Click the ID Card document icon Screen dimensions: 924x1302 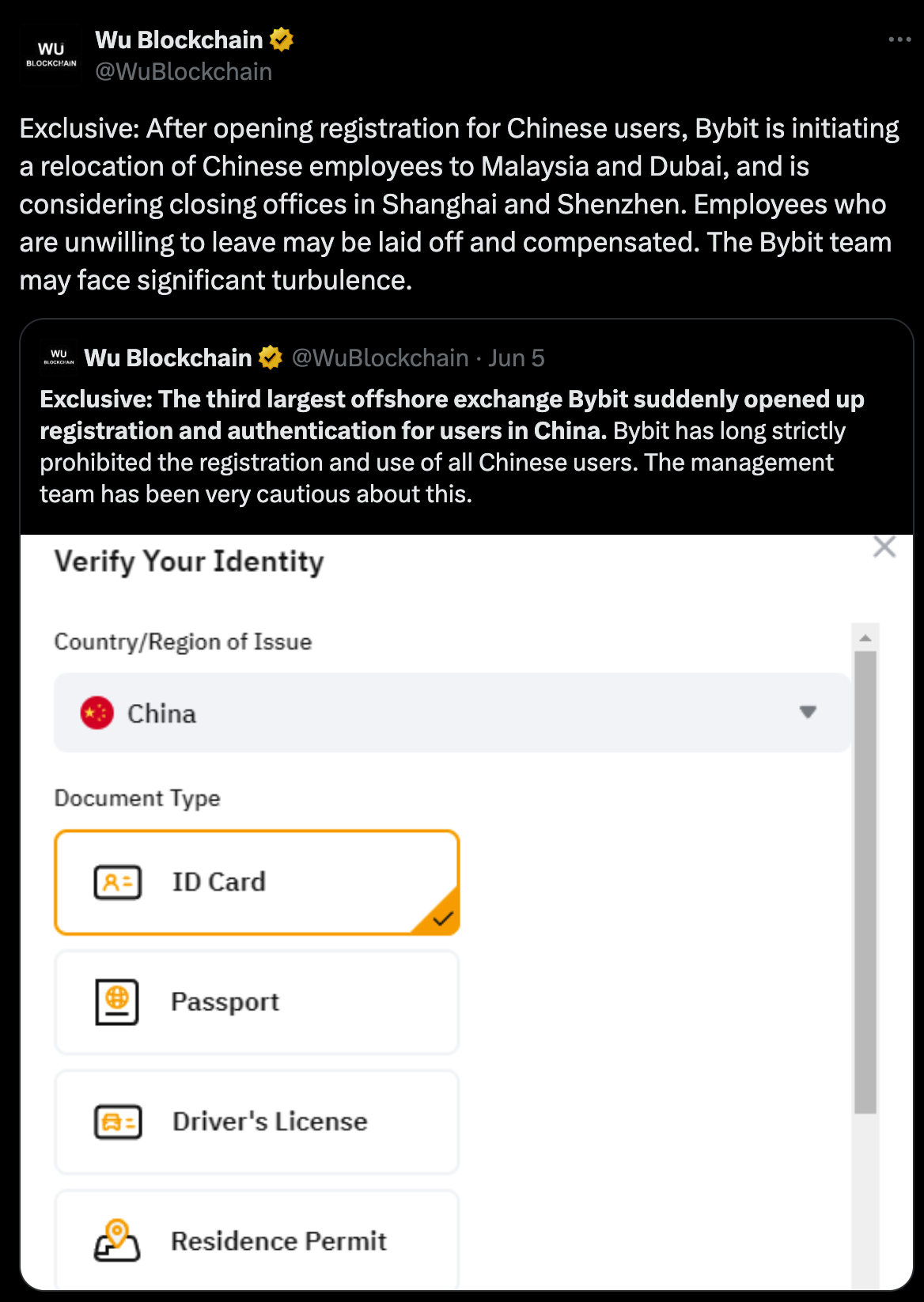click(x=118, y=882)
